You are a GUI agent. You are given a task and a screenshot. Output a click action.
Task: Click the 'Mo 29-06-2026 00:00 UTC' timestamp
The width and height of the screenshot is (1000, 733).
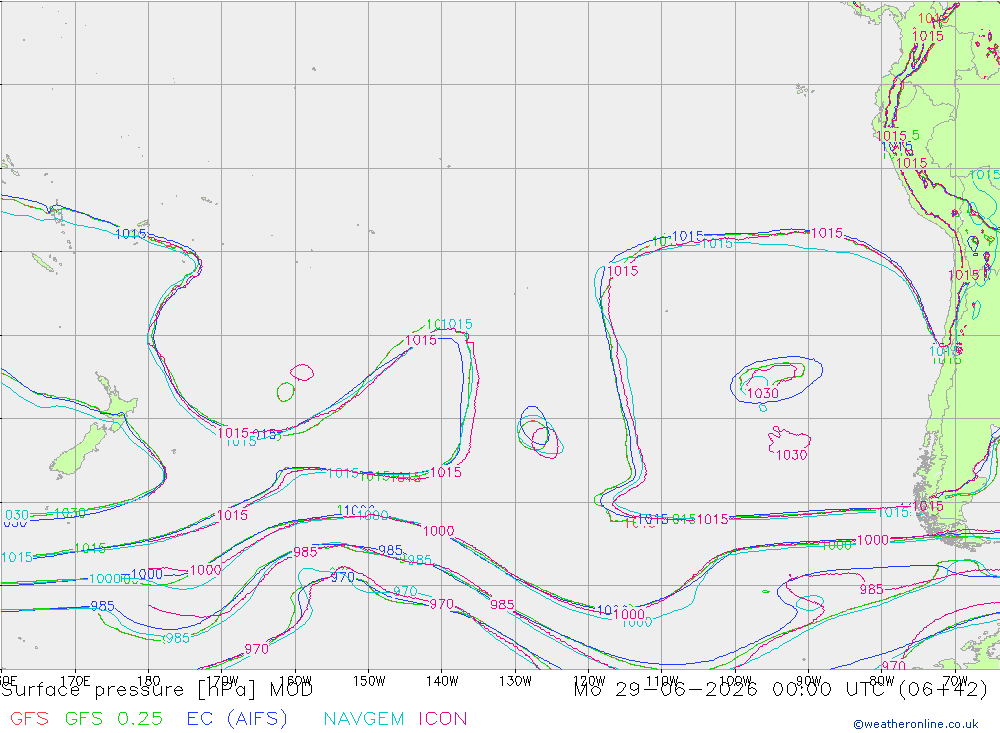732,690
